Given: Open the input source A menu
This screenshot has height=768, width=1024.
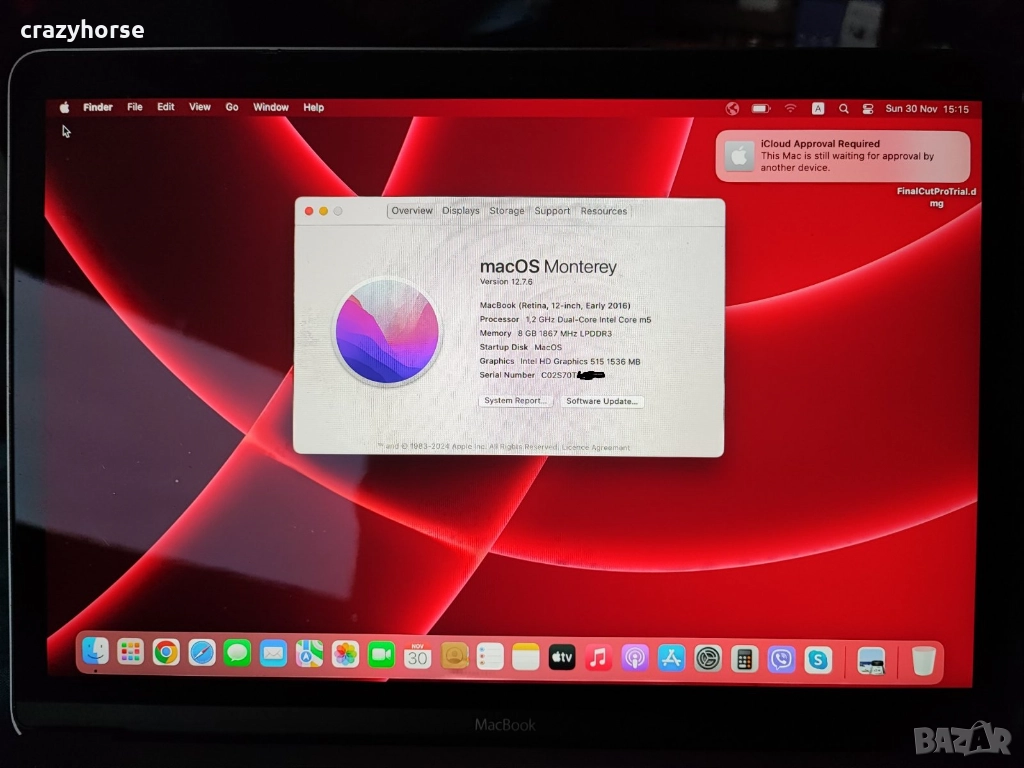Looking at the screenshot, I should tap(818, 109).
